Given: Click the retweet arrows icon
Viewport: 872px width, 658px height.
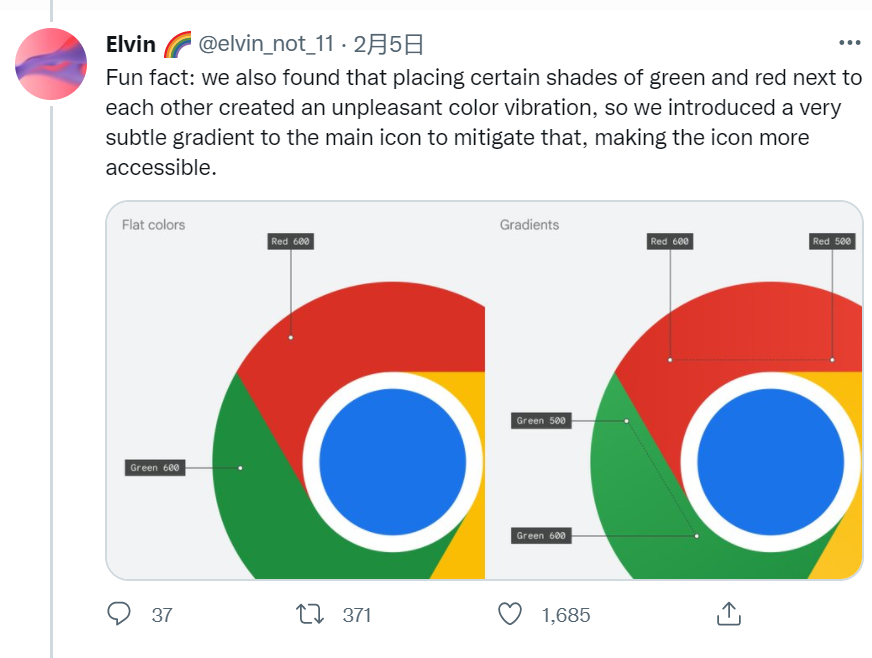Looking at the screenshot, I should click(x=310, y=615).
